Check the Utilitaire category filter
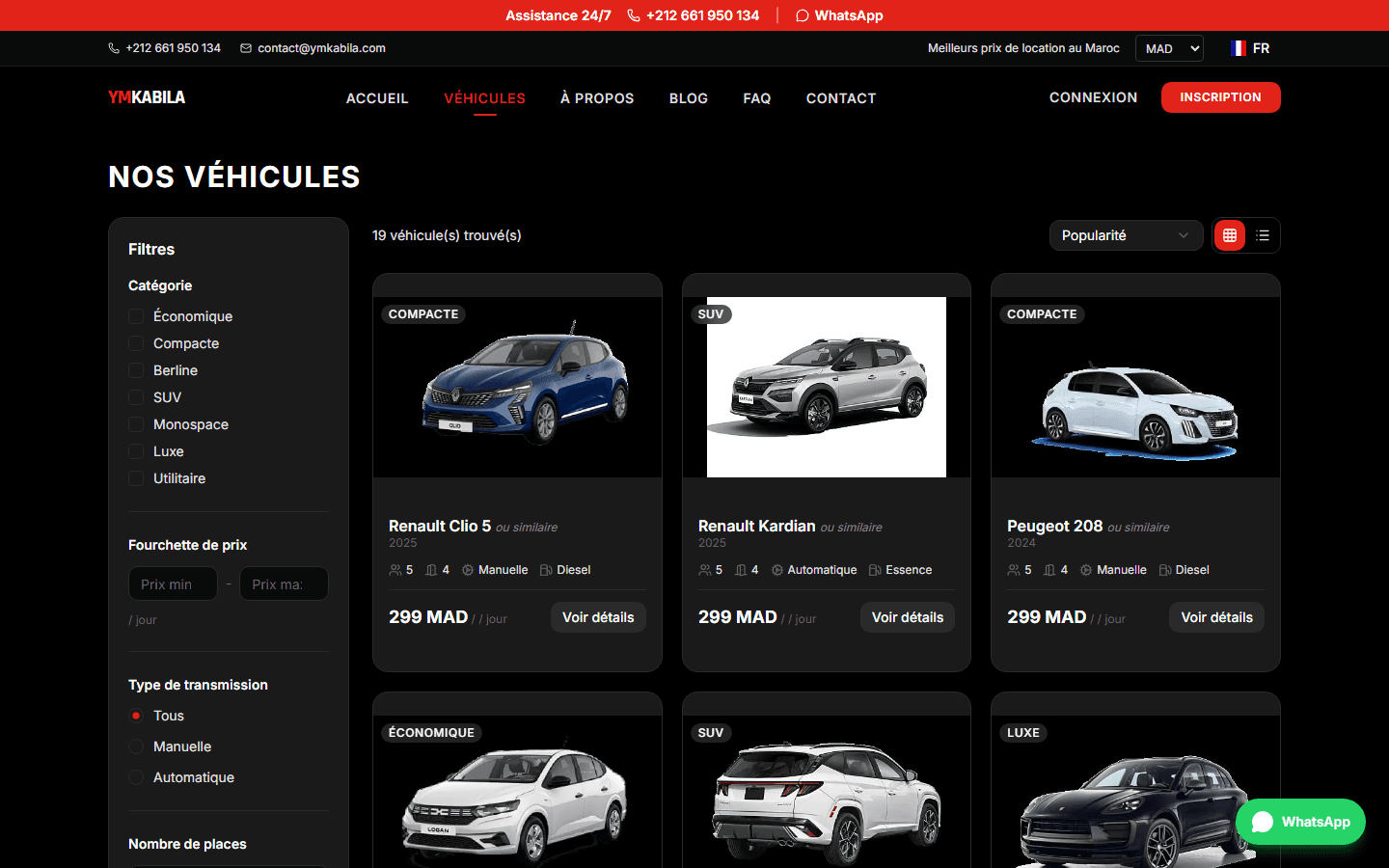This screenshot has width=1389, height=868. pyautogui.click(x=136, y=478)
